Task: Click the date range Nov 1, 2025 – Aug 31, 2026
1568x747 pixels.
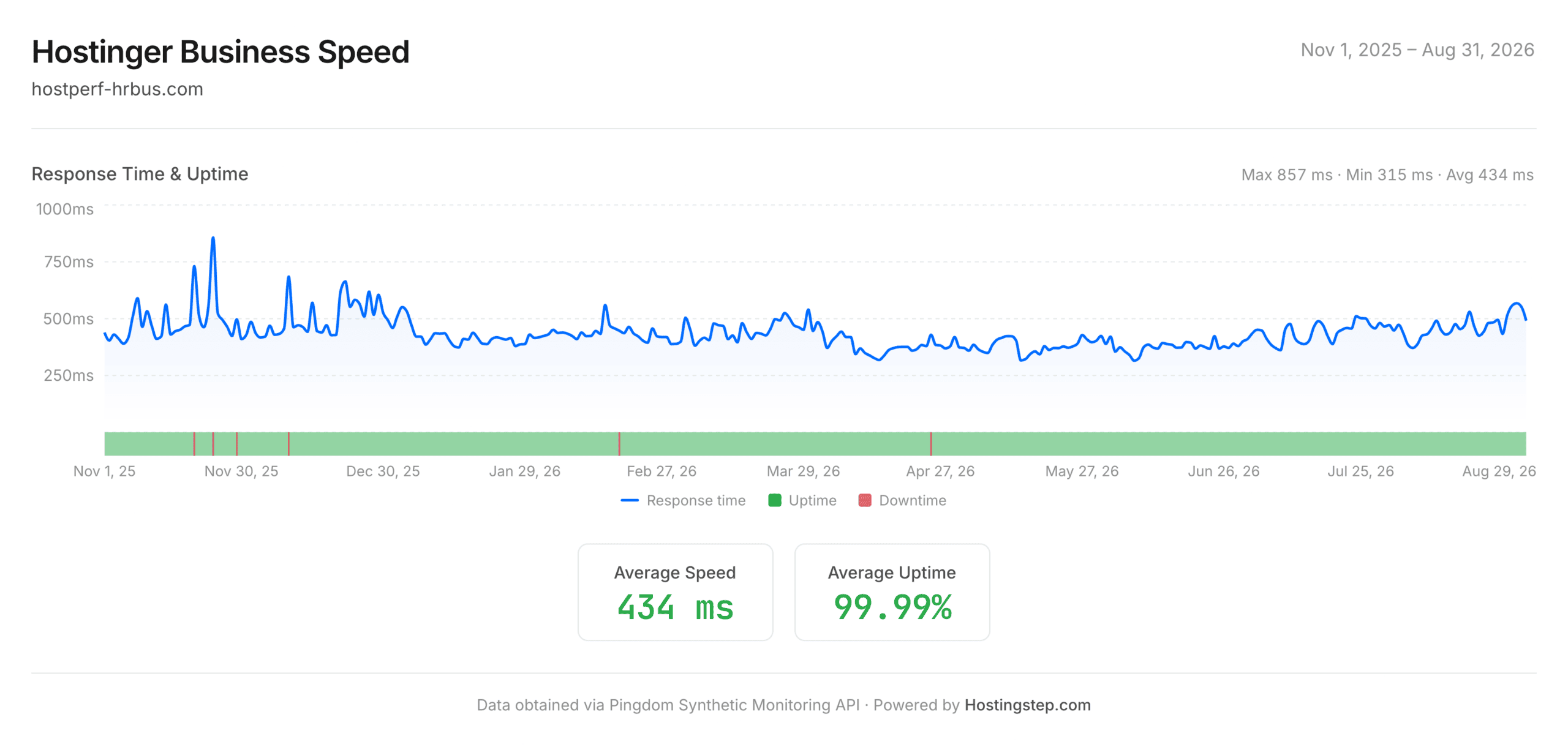Action: [1417, 50]
